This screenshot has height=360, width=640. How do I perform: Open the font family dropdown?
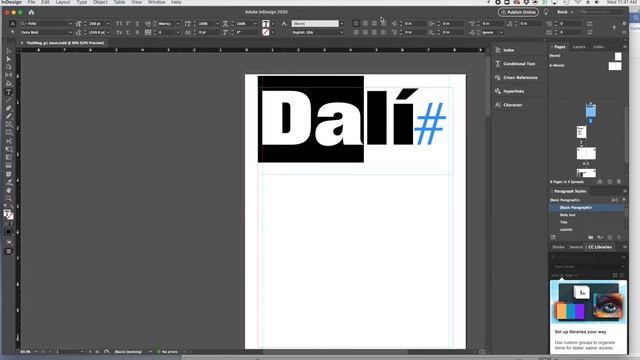[70, 24]
